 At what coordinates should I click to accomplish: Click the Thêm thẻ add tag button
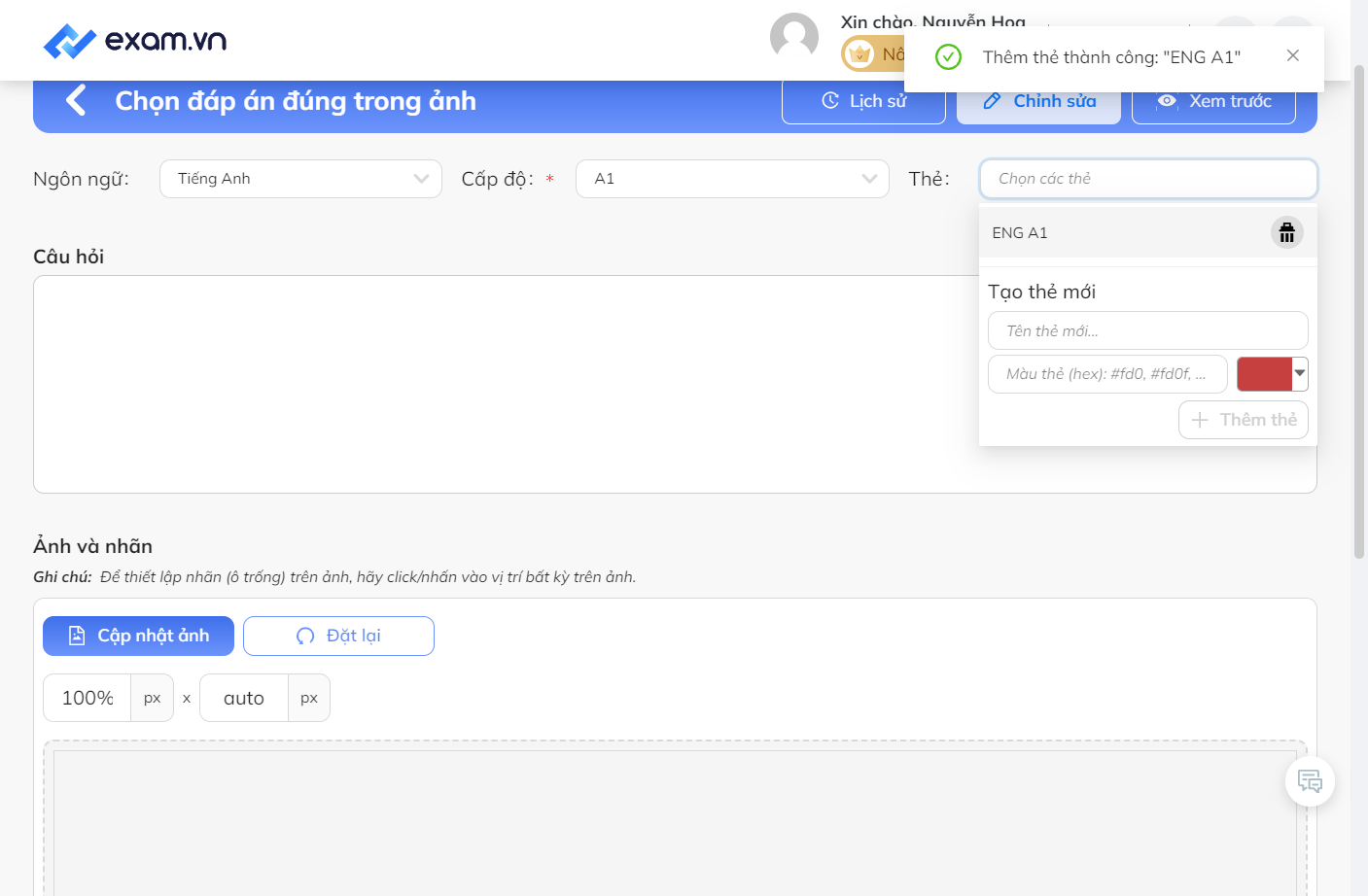(1244, 420)
